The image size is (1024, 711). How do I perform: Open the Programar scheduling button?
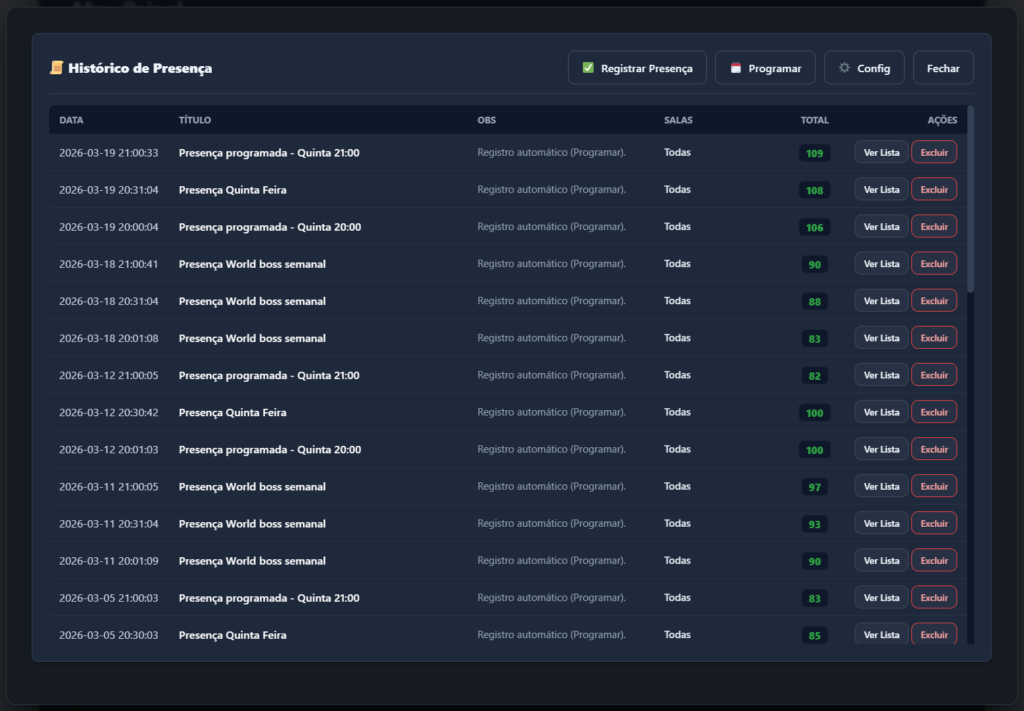pyautogui.click(x=765, y=68)
